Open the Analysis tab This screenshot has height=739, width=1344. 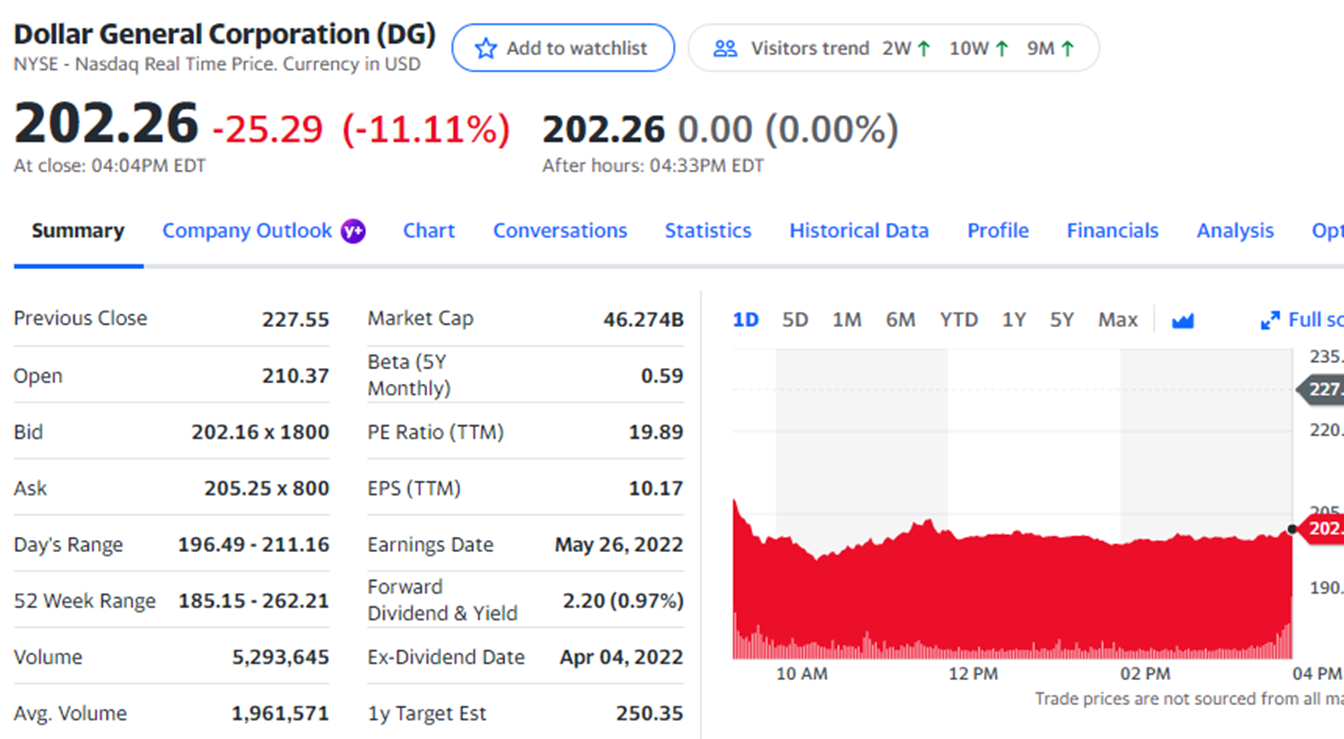click(1235, 231)
